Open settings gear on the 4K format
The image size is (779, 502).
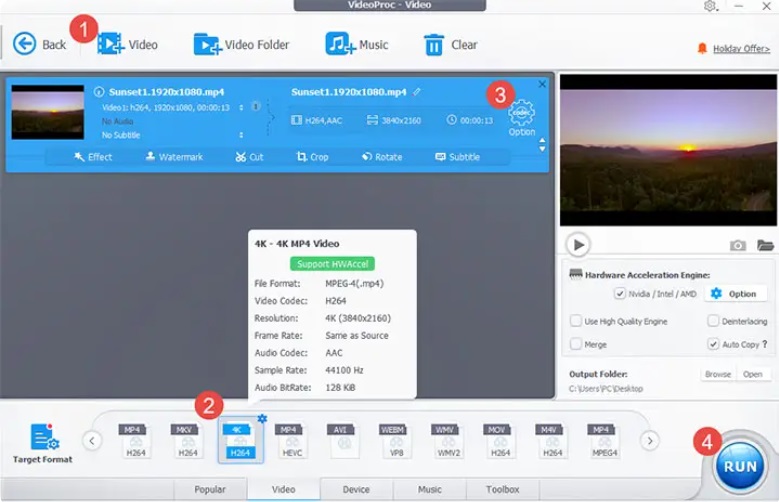click(x=262, y=418)
